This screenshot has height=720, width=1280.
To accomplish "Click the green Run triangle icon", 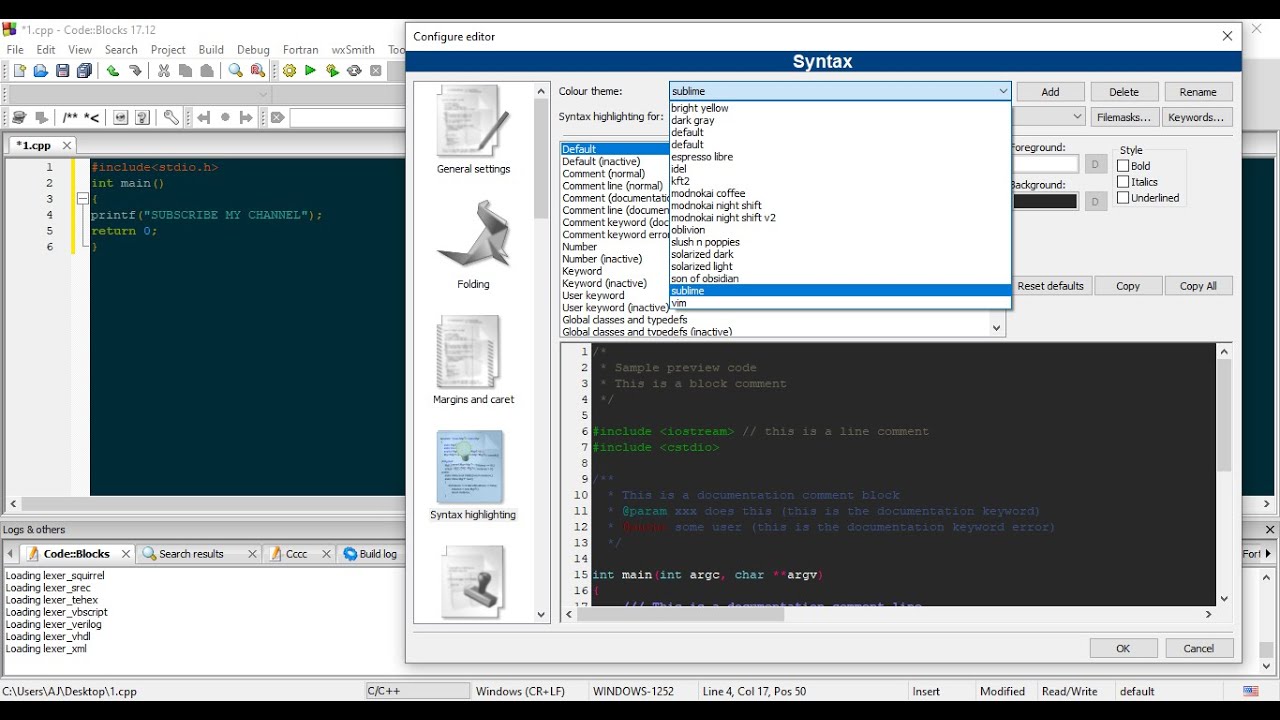I will (310, 71).
